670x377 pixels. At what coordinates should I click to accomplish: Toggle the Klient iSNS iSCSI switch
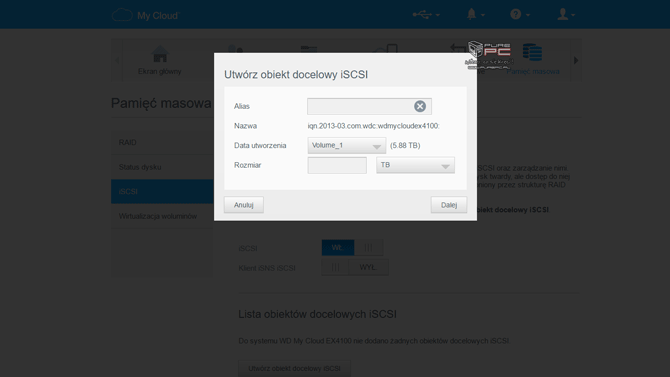[355, 267]
